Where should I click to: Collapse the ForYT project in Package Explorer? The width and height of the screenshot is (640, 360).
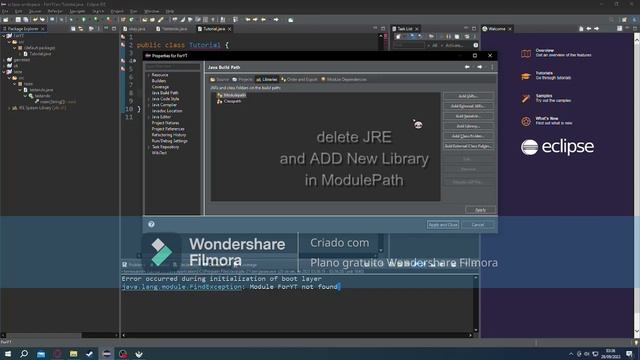[4, 36]
